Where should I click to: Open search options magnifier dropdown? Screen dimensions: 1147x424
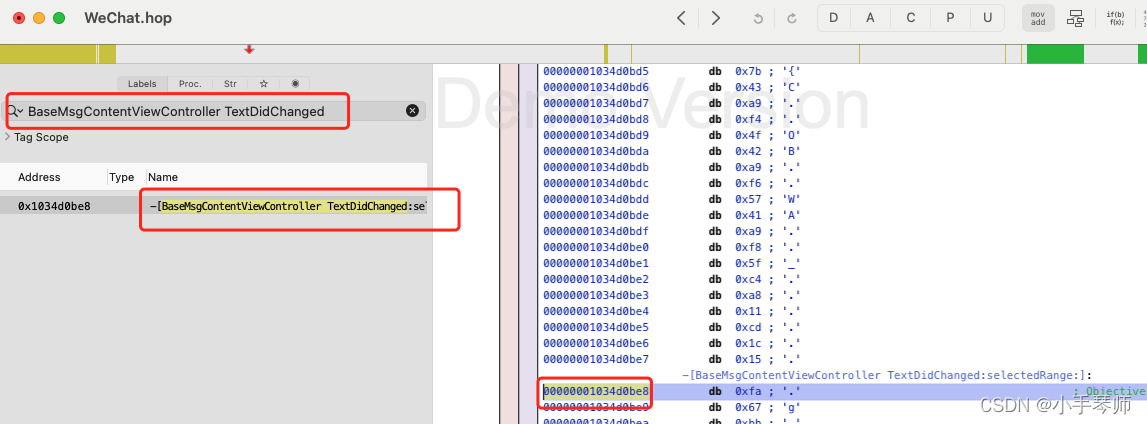(x=15, y=111)
